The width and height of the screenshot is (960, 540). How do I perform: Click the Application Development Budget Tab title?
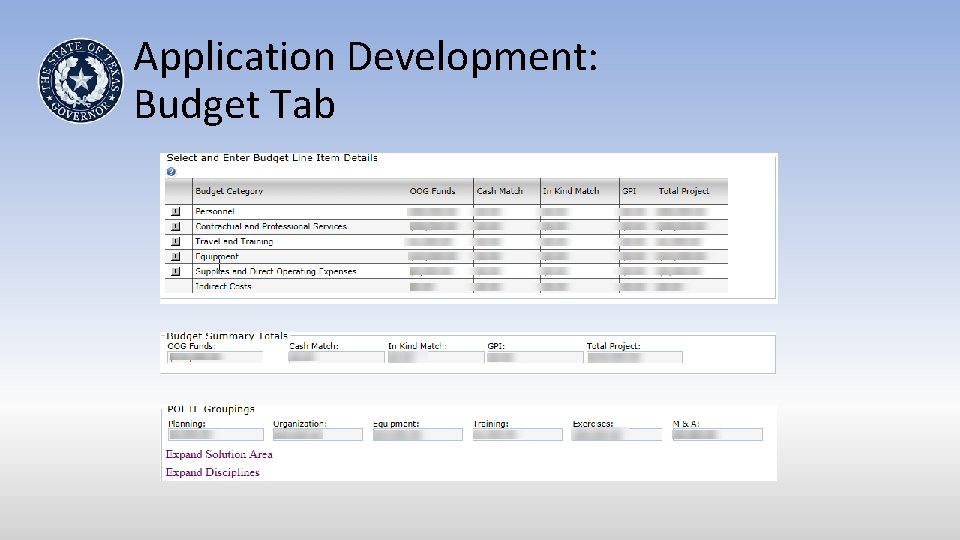pyautogui.click(x=366, y=80)
